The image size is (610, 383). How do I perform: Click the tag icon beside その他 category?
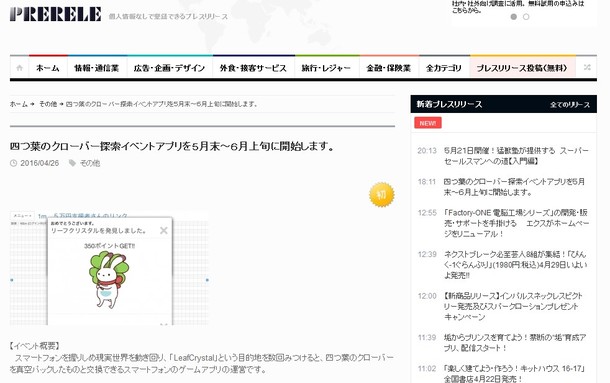click(x=72, y=163)
